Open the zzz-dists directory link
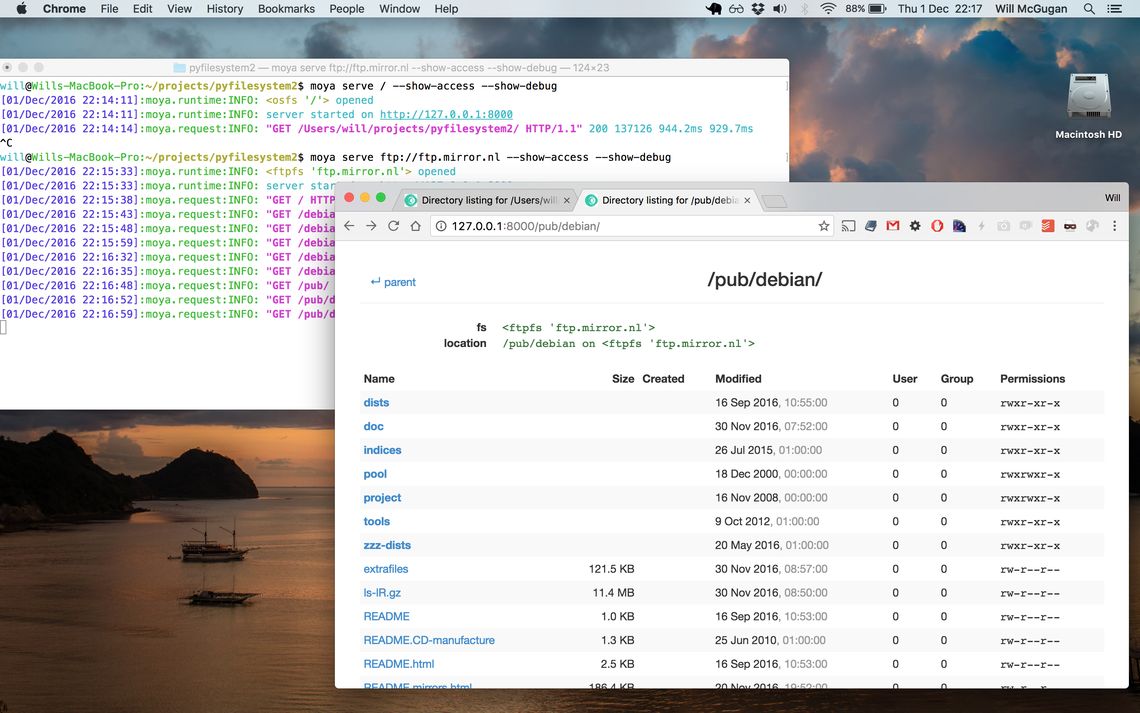1140x713 pixels. [388, 545]
